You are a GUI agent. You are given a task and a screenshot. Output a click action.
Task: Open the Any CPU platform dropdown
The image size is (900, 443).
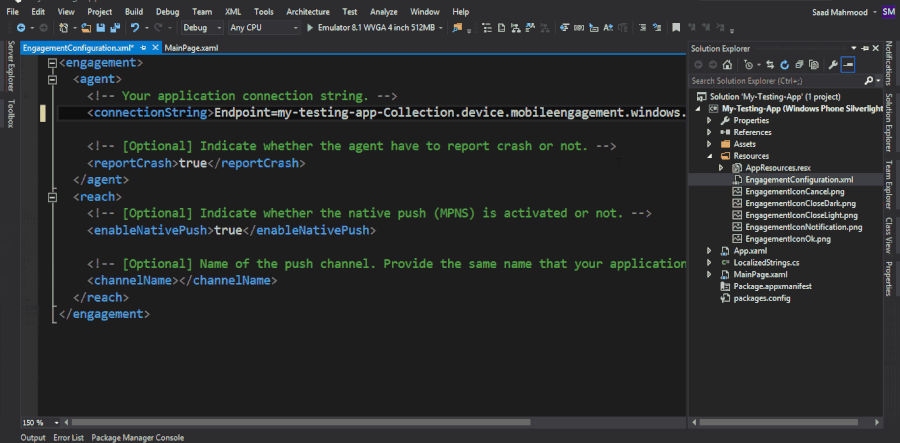pos(296,28)
